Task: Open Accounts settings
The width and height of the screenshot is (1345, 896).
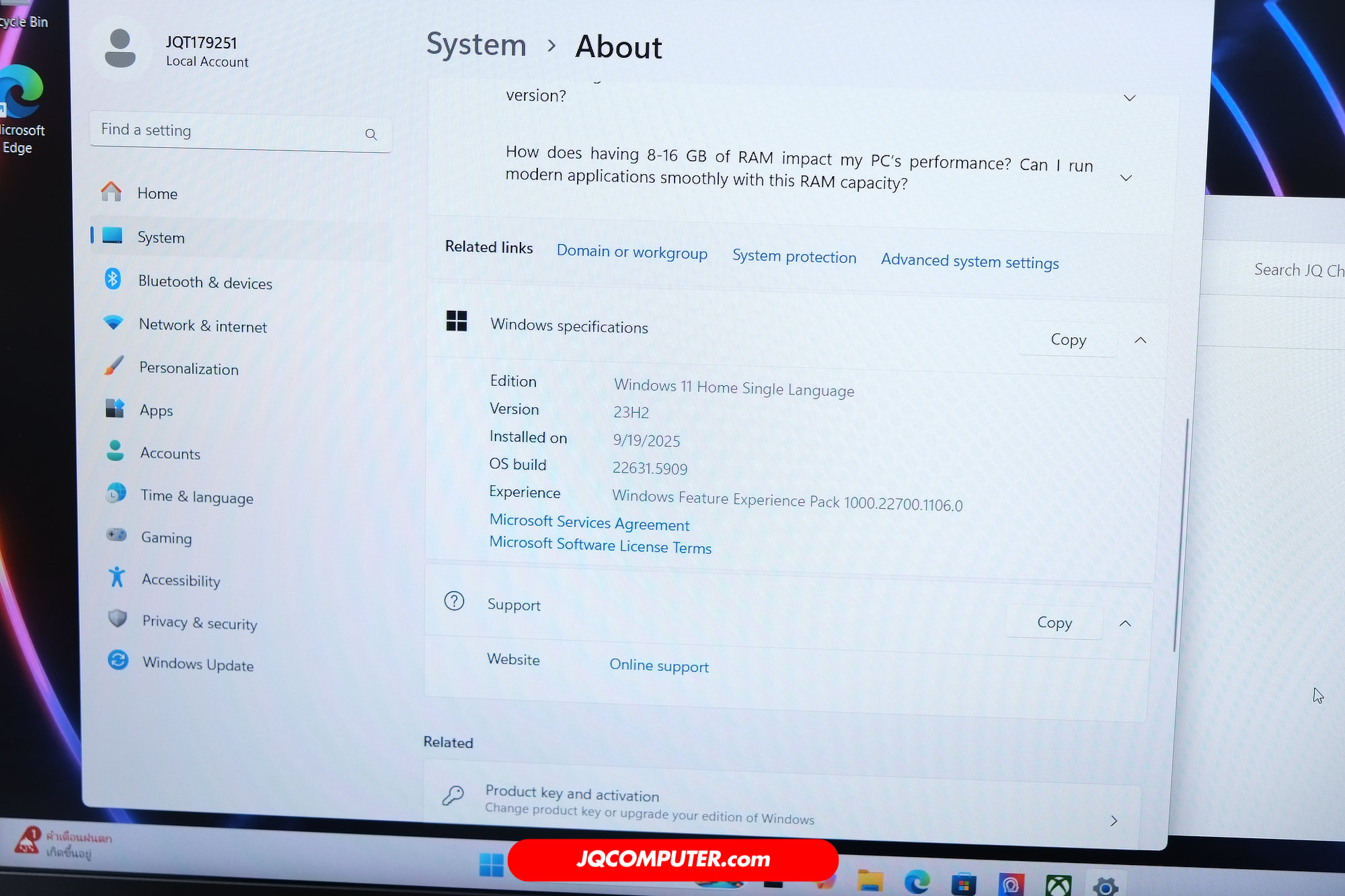Action: pos(170,454)
